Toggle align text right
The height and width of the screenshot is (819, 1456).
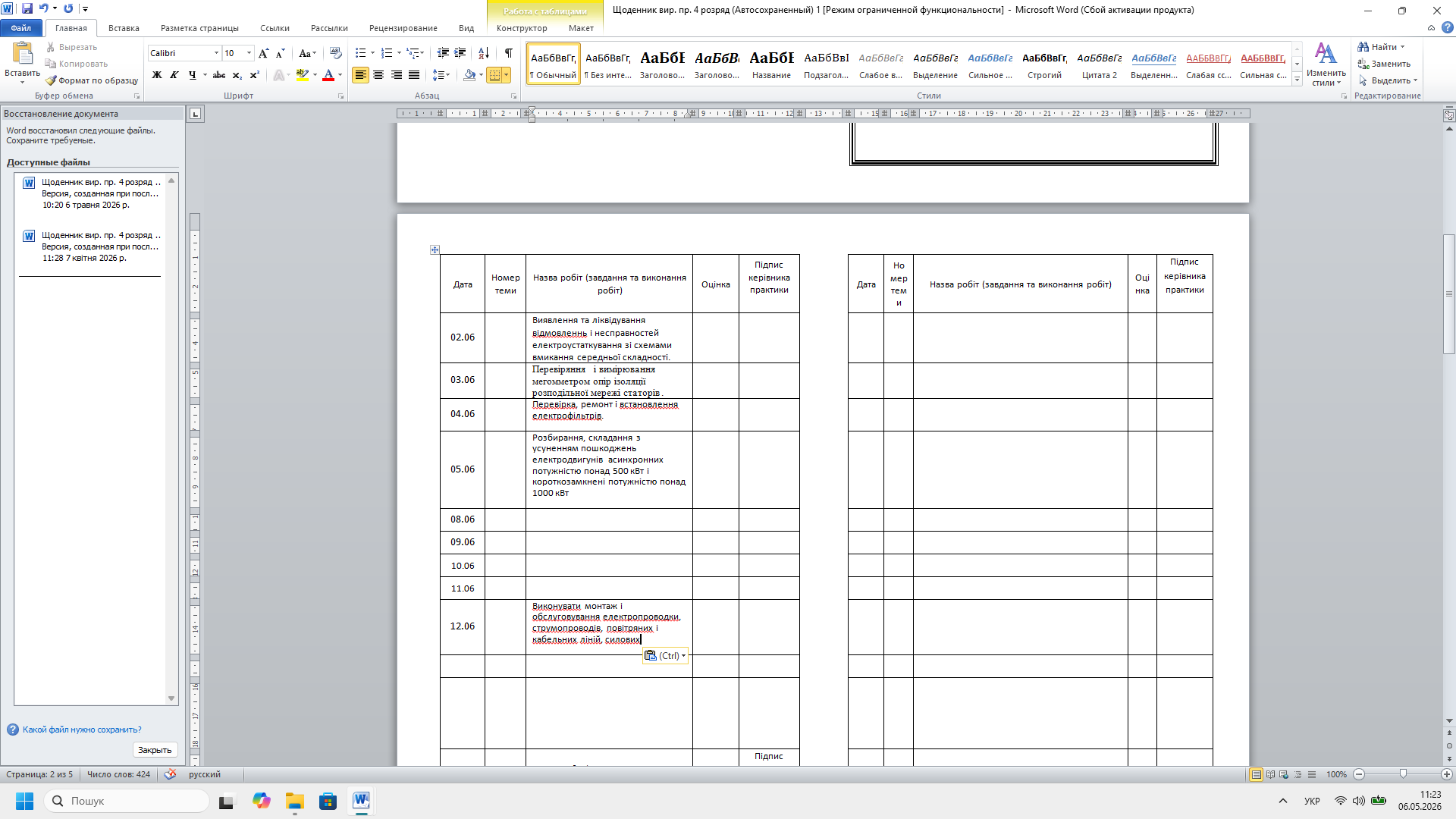point(396,75)
